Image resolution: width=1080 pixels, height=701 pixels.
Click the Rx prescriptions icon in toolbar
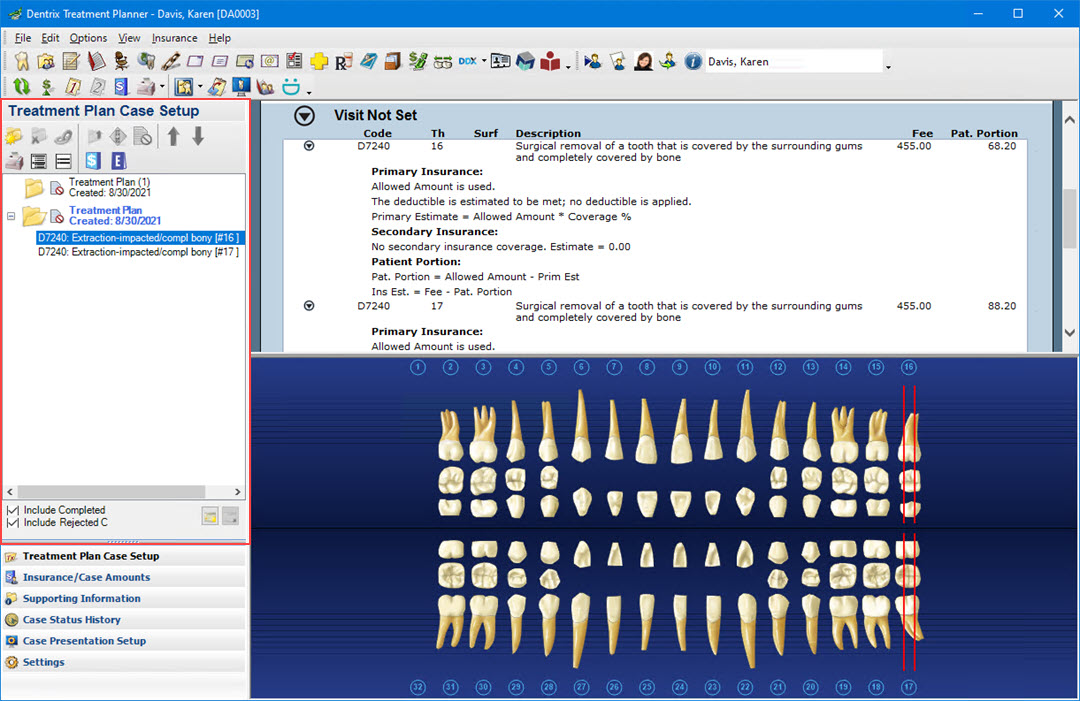tap(343, 62)
